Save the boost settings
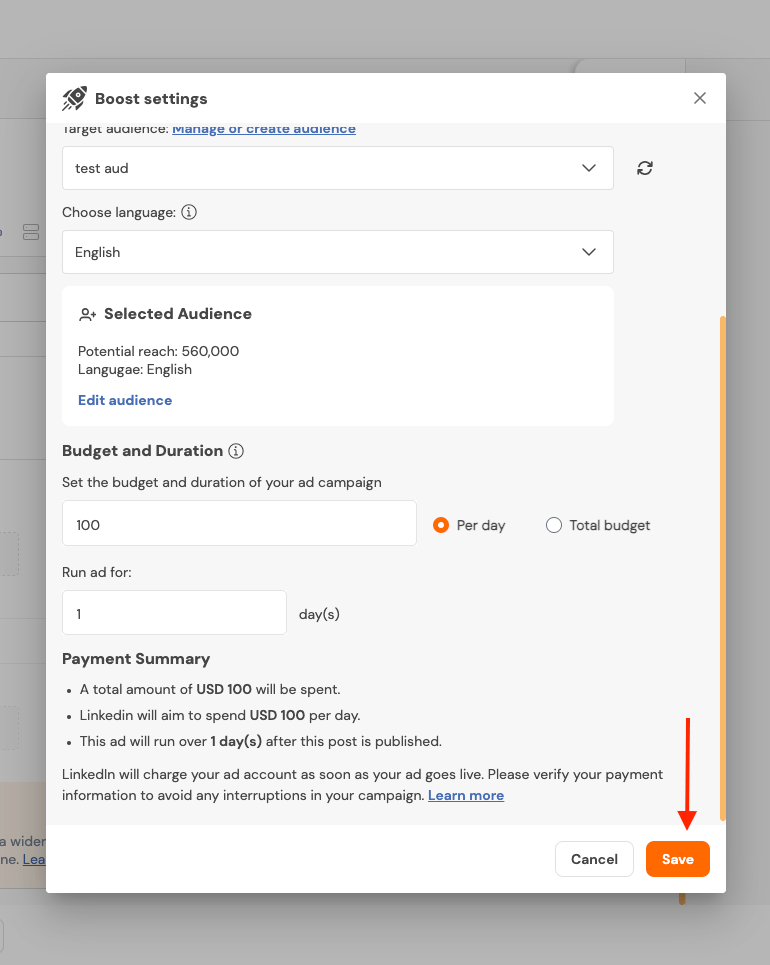This screenshot has height=965, width=770. pyautogui.click(x=678, y=859)
